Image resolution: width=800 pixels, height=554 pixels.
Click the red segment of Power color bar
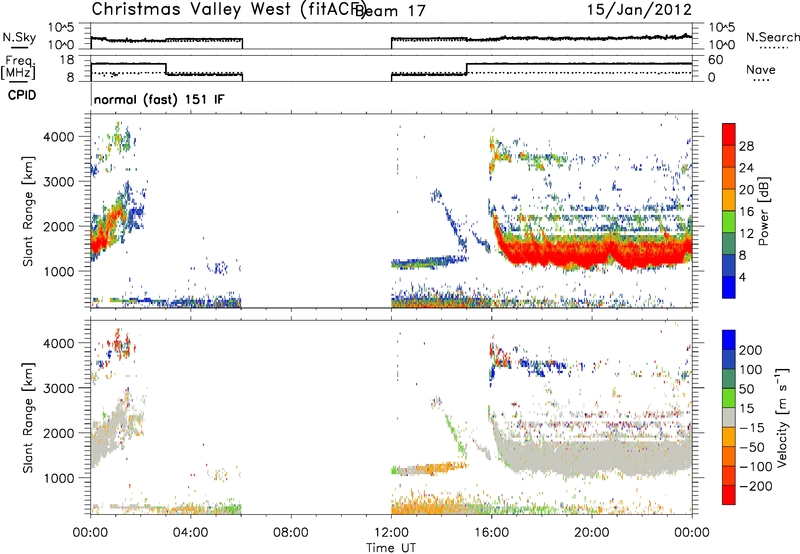(728, 134)
